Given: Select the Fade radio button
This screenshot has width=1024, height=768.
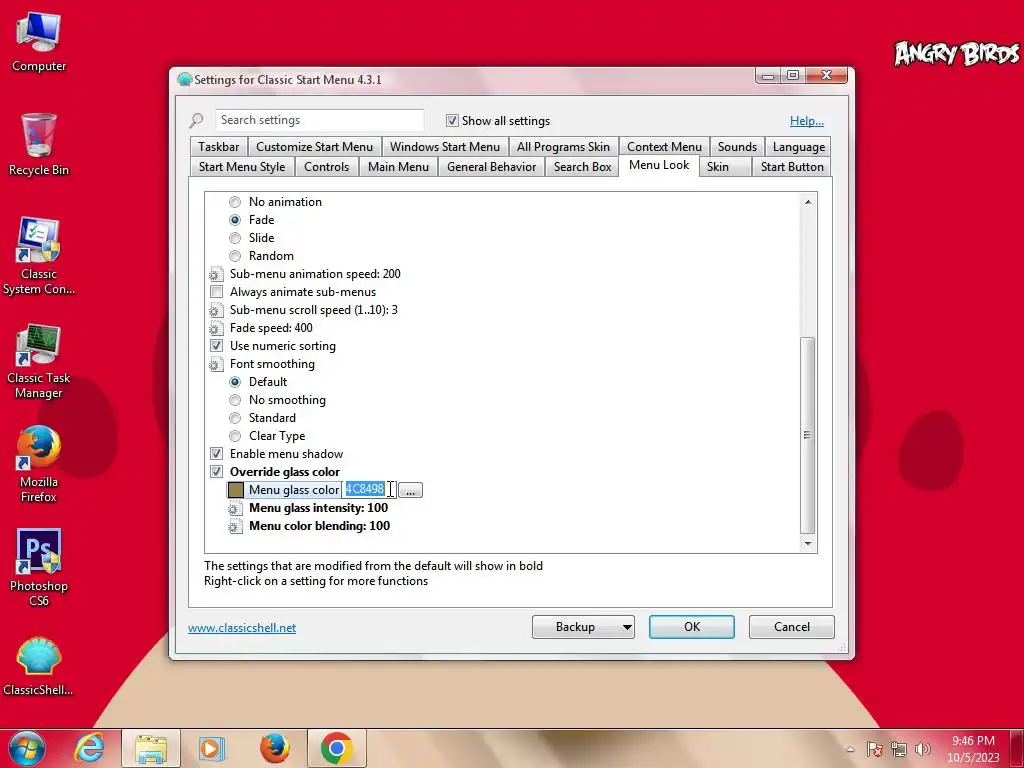Looking at the screenshot, I should tap(235, 220).
